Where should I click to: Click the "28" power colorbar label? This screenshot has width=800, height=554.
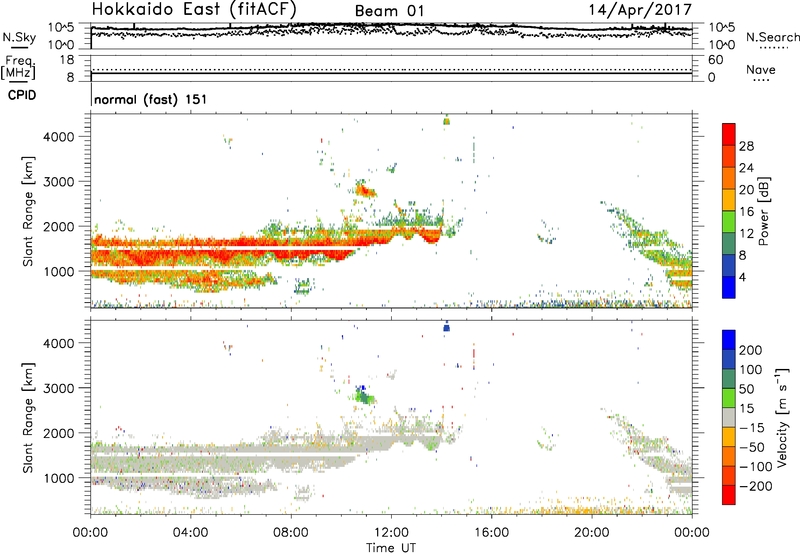tap(746, 146)
